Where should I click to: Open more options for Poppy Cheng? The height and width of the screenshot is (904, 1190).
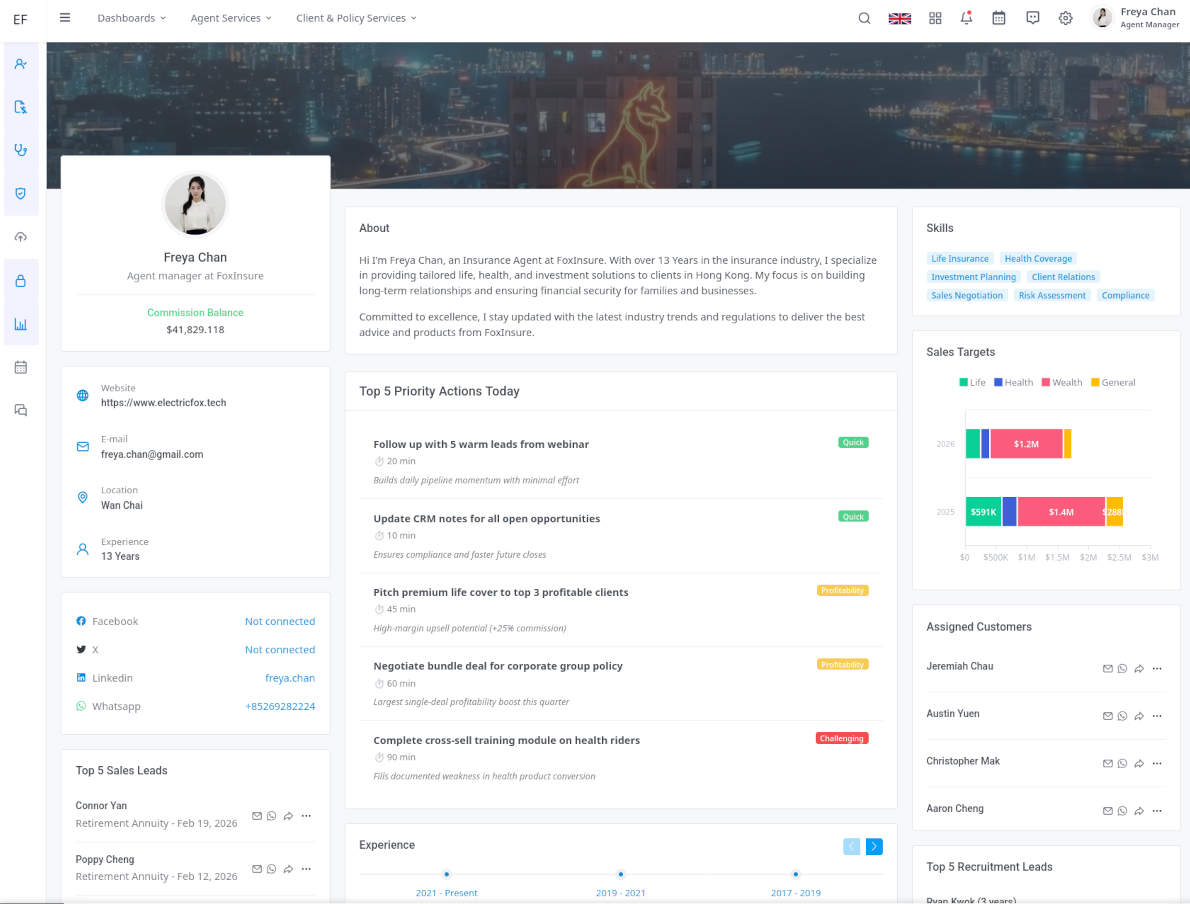point(306,869)
